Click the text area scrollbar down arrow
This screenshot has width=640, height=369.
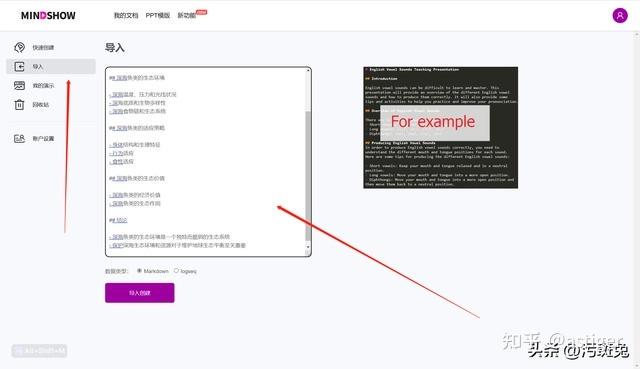coord(308,247)
